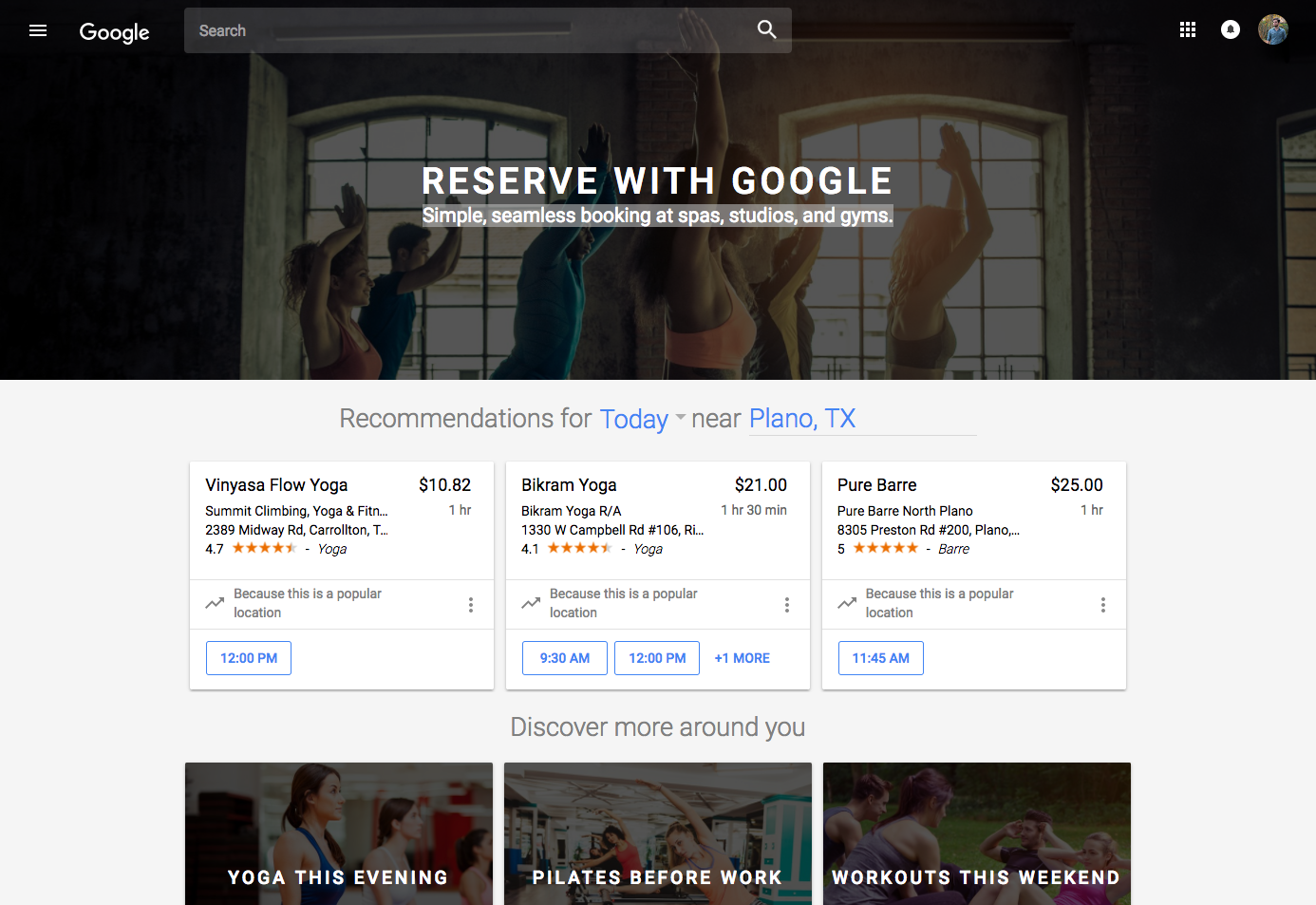Open the Vinyasa Flow Yoga class title
Screen dimensions: 1316x905
276,485
